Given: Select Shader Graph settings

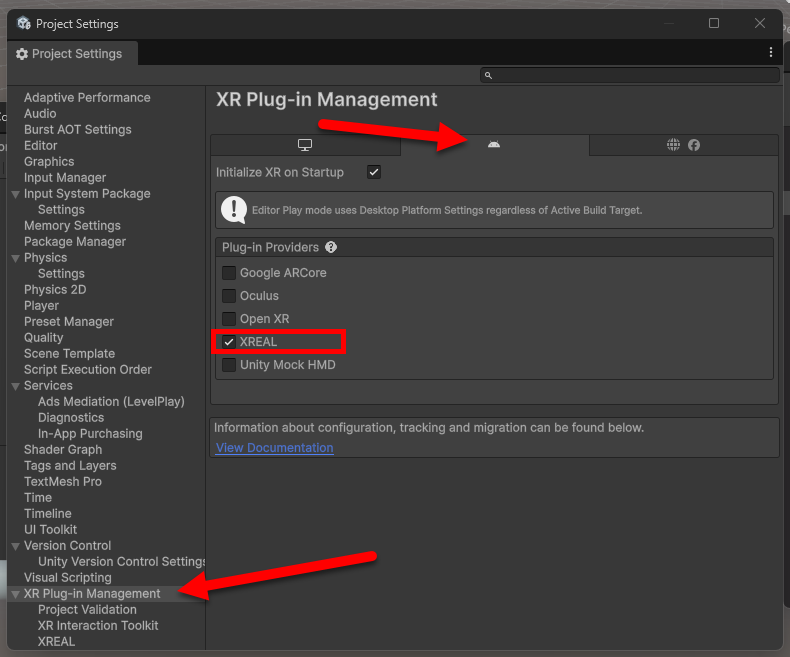Looking at the screenshot, I should click(x=63, y=449).
